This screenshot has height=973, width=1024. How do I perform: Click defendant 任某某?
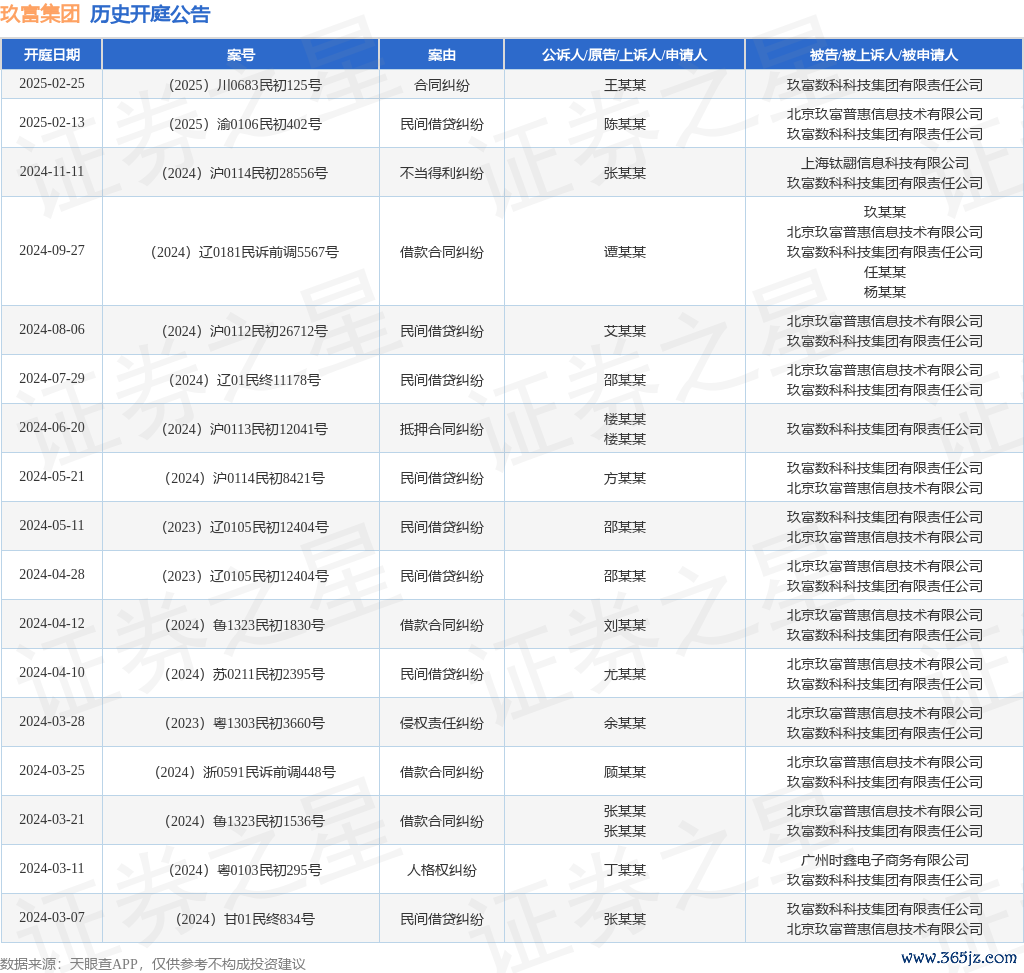(x=884, y=272)
